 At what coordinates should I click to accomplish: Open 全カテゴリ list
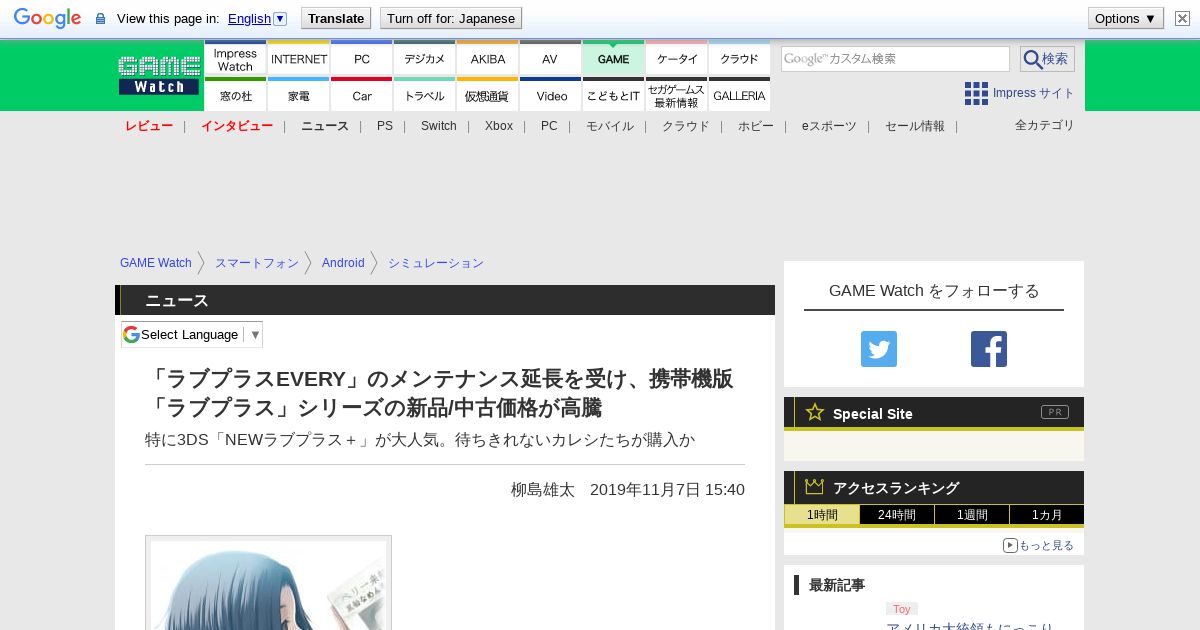pyautogui.click(x=1045, y=125)
